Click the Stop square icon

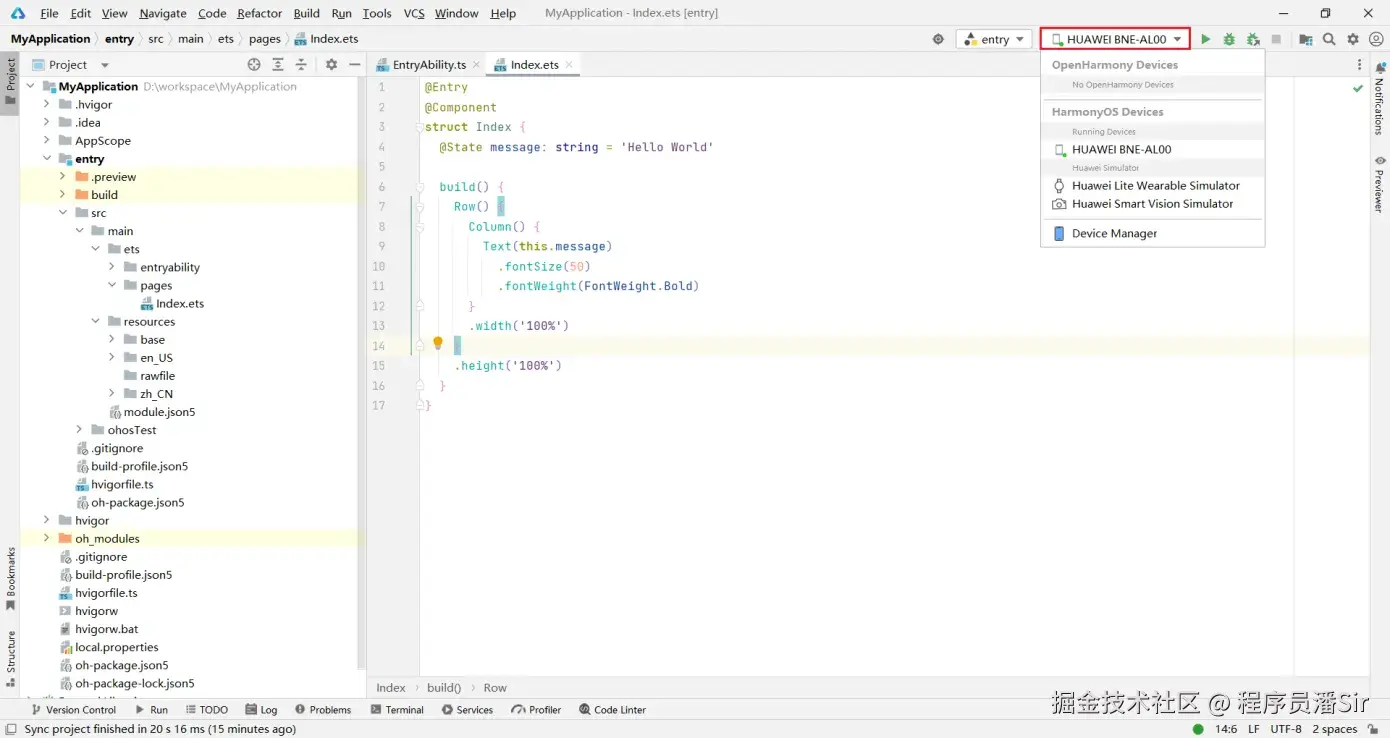click(x=1276, y=39)
